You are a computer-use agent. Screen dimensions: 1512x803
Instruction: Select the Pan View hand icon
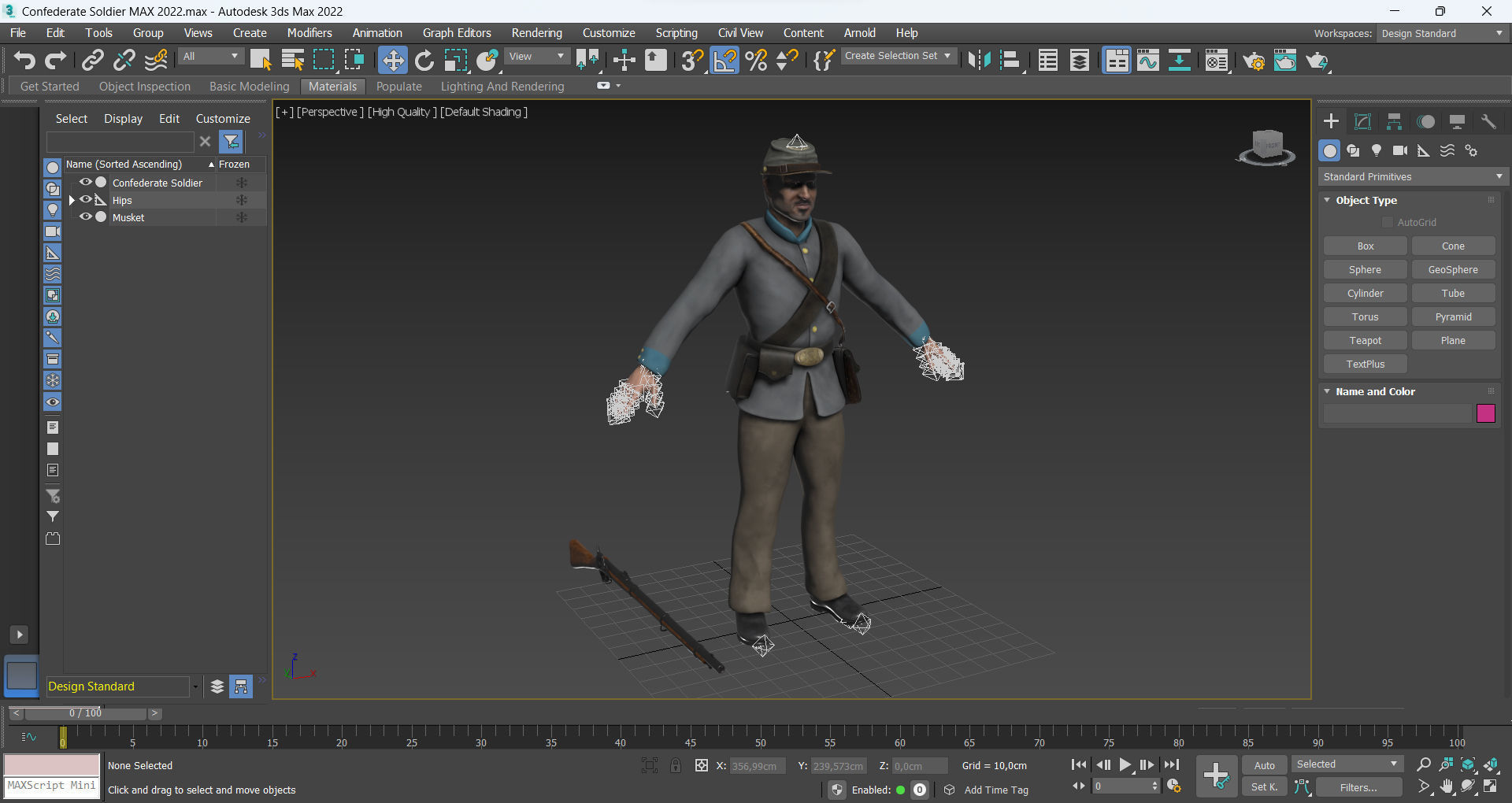pyautogui.click(x=1447, y=786)
